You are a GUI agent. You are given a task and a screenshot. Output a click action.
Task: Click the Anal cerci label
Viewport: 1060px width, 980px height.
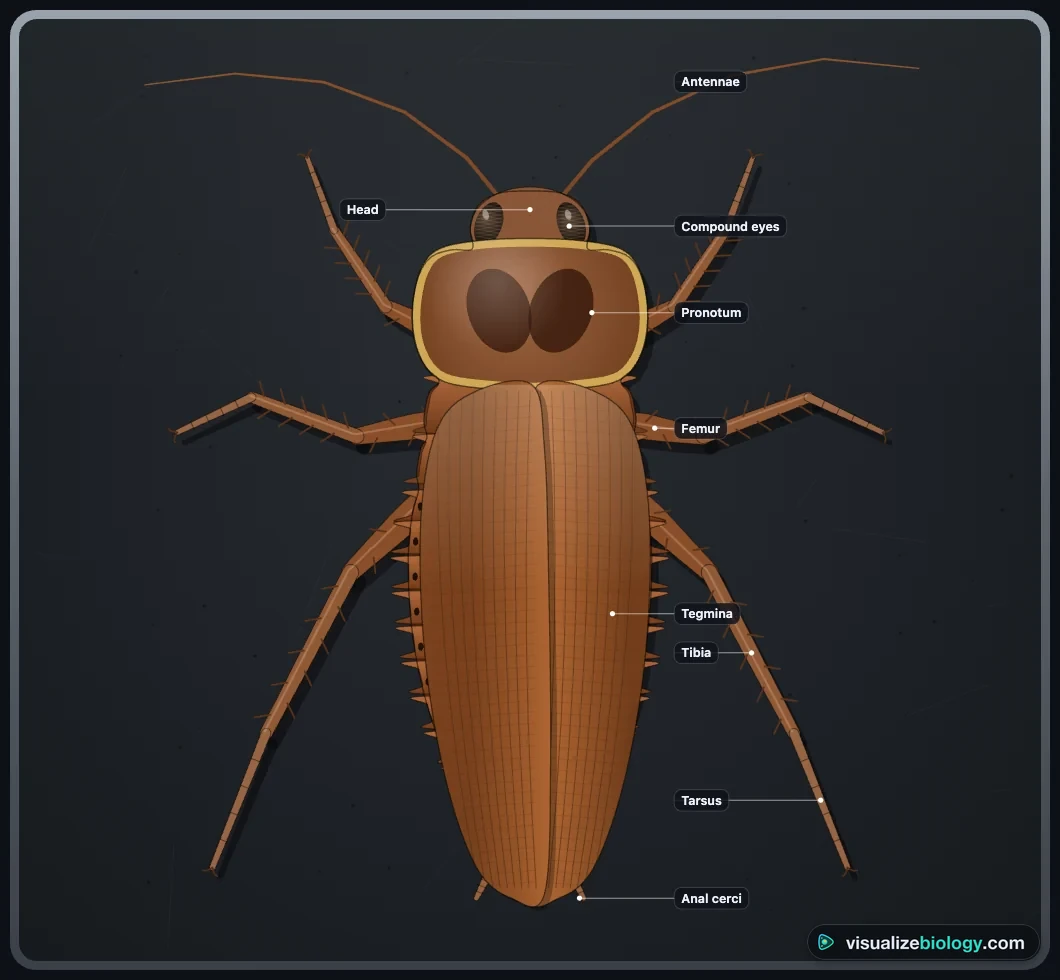pos(711,898)
